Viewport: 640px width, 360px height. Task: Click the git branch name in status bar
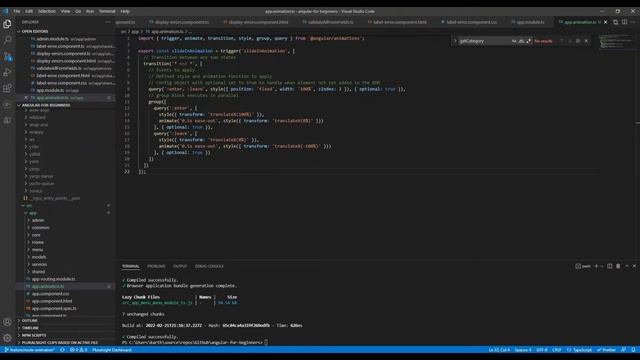click(x=29, y=350)
